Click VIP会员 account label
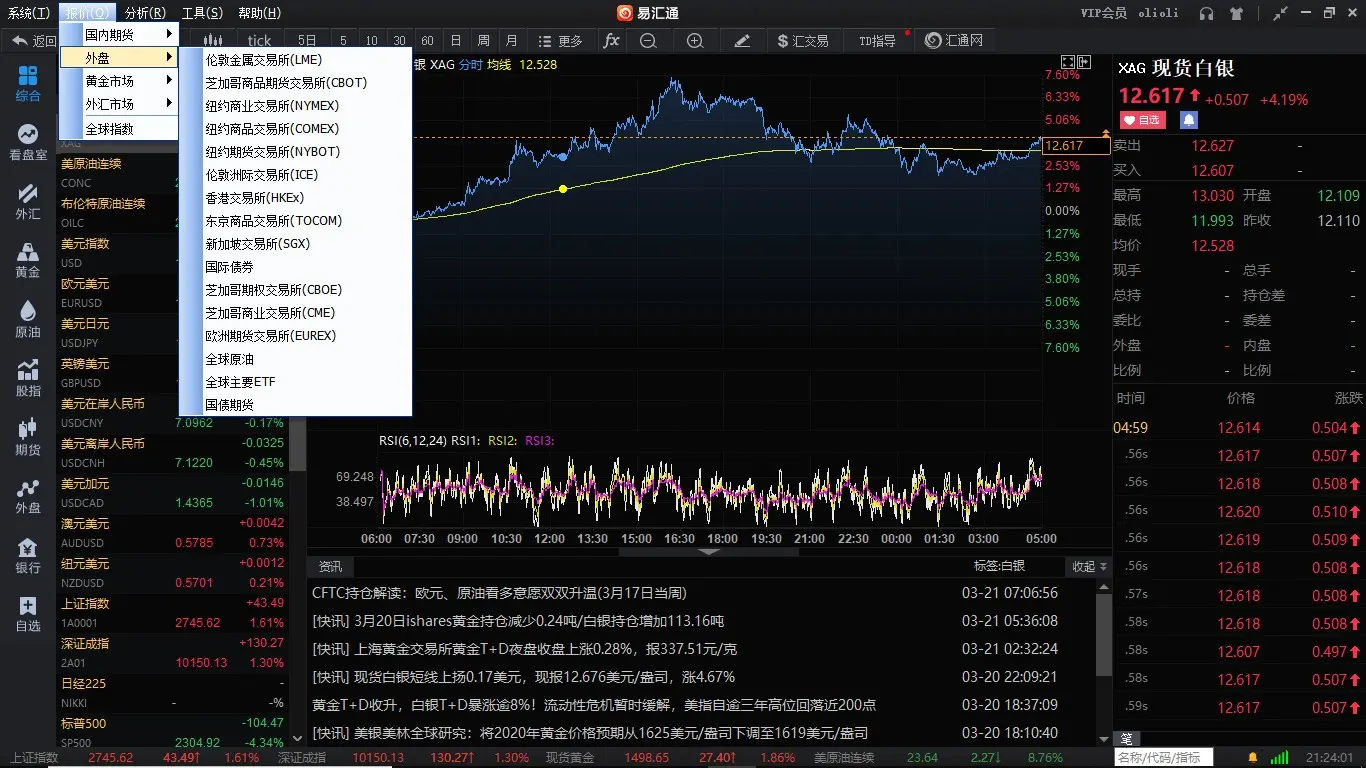The height and width of the screenshot is (768, 1366). click(x=1104, y=13)
